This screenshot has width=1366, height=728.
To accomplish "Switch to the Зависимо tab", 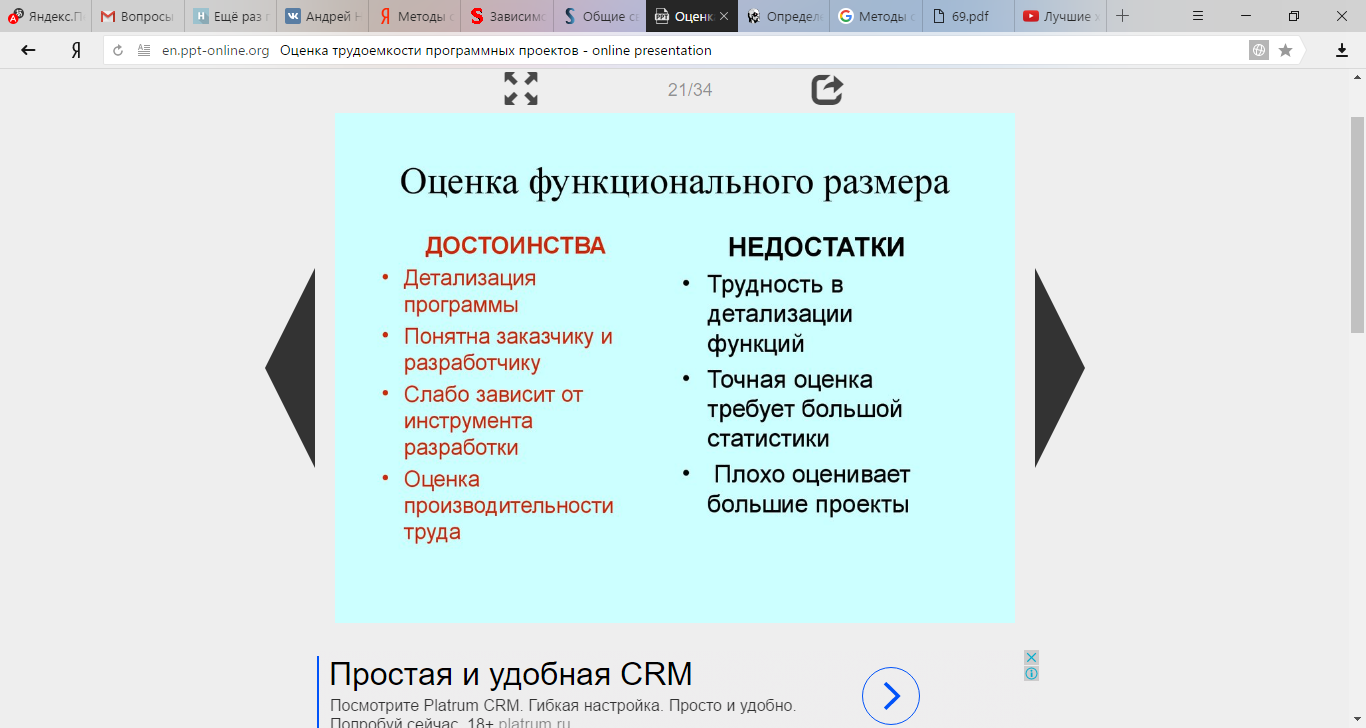I will tap(507, 16).
